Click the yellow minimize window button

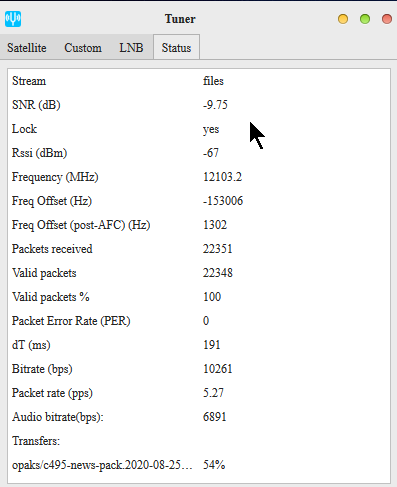pyautogui.click(x=343, y=19)
